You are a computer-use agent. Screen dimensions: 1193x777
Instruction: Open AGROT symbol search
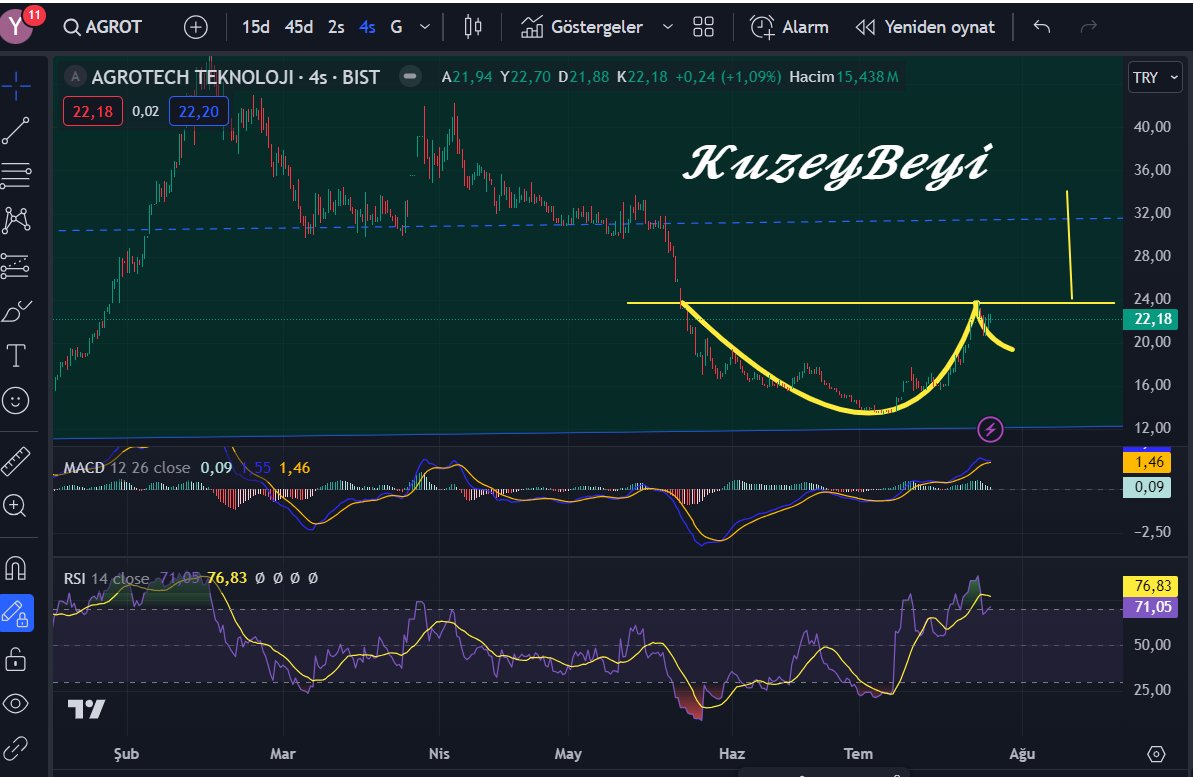pyautogui.click(x=103, y=27)
